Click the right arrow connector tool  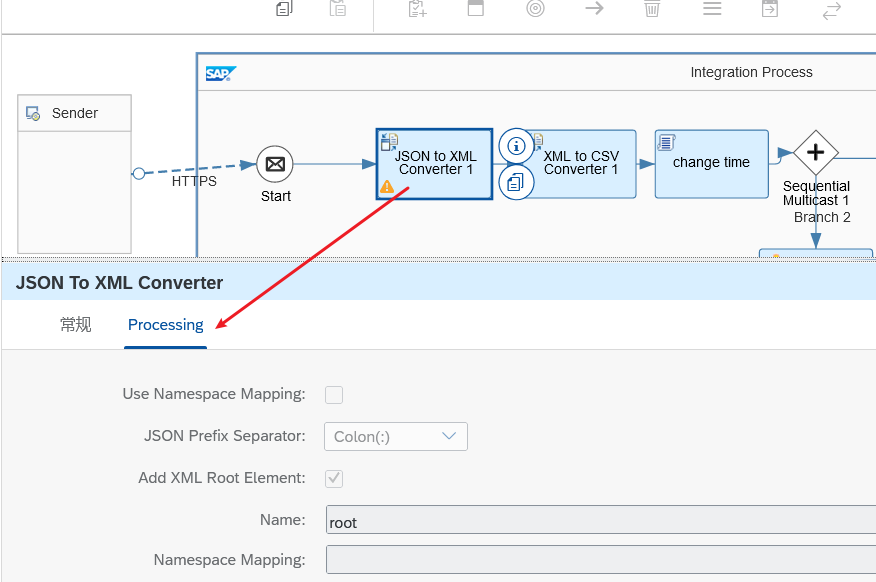pos(594,9)
